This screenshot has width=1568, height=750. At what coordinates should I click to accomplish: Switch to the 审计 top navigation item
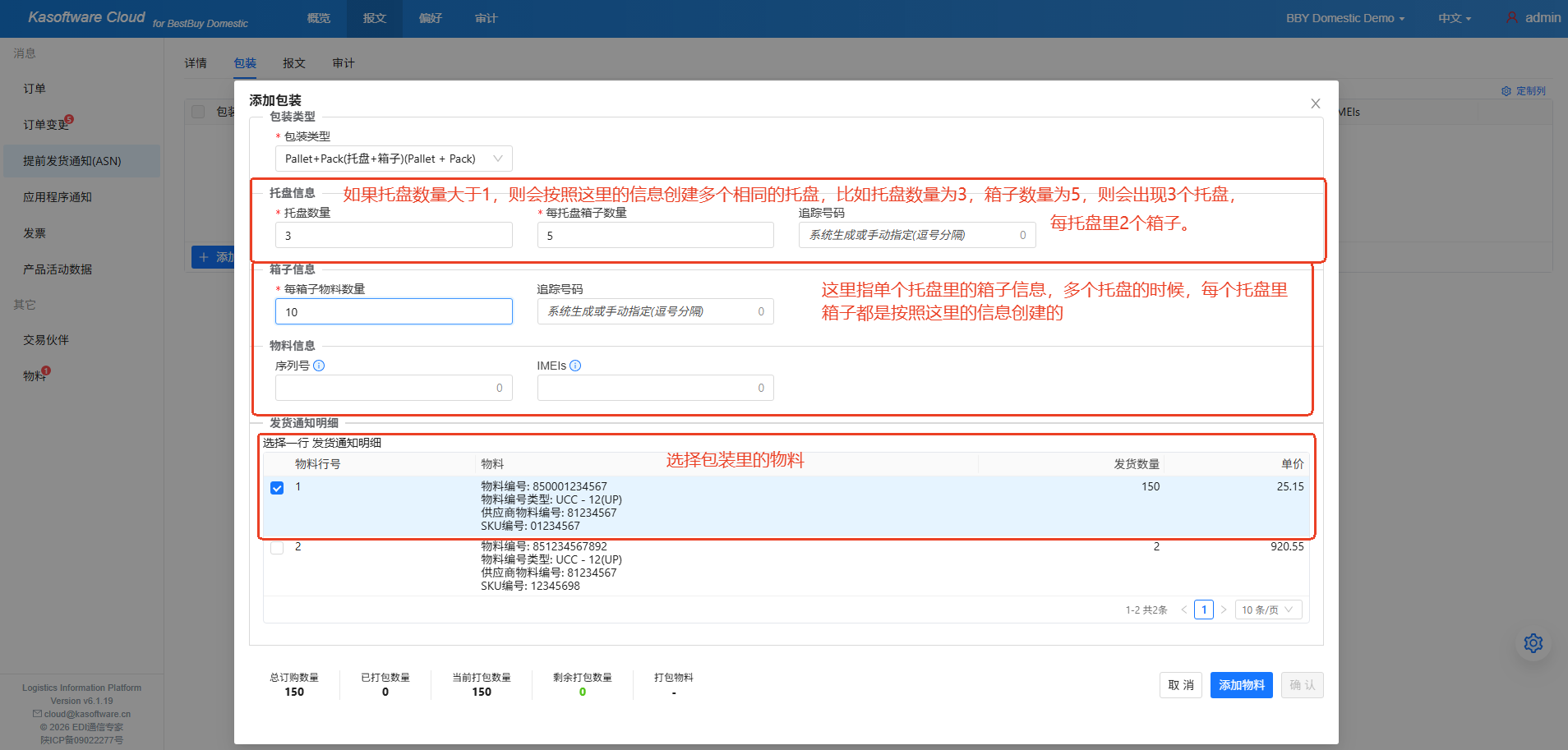486,17
